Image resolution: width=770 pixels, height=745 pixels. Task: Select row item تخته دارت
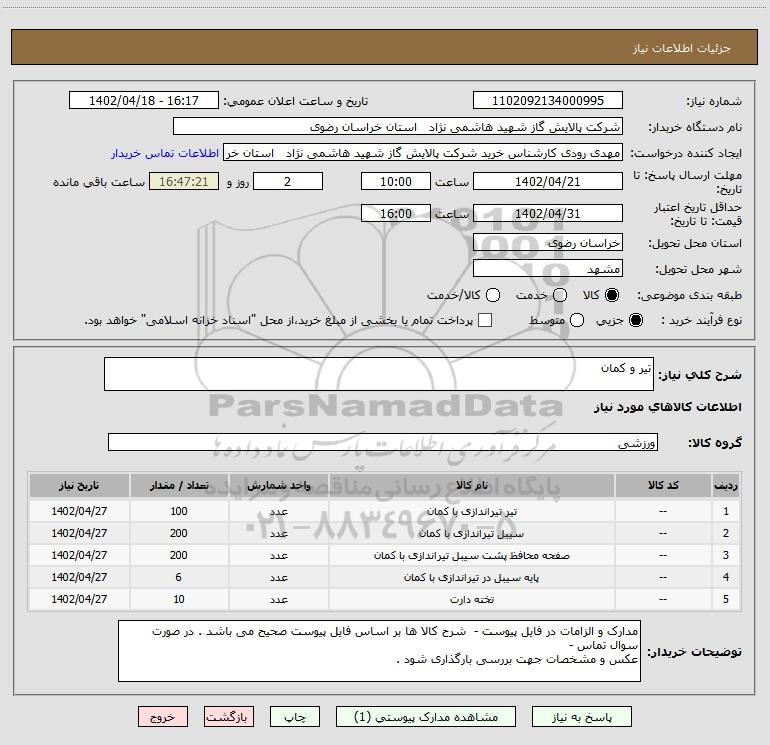coord(471,600)
